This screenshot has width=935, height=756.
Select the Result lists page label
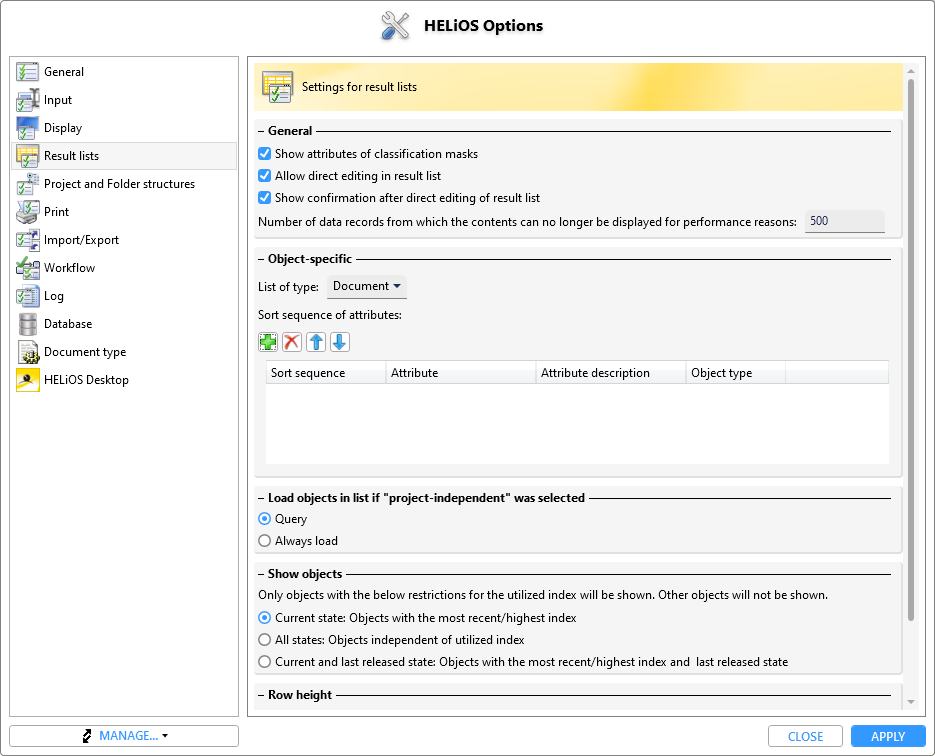[72, 156]
